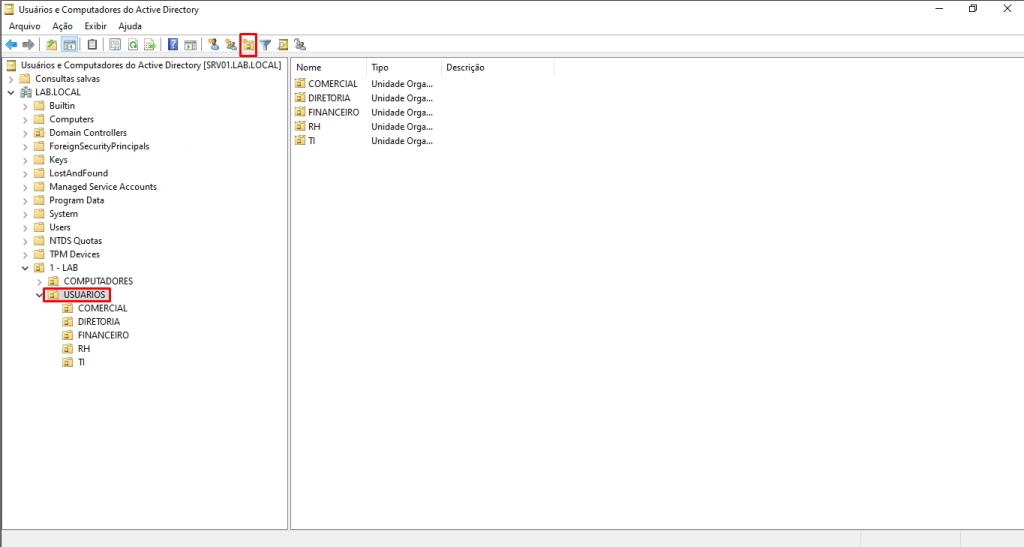Image resolution: width=1024 pixels, height=547 pixels.
Task: Select Consultas salvas in the tree
Action: [x=67, y=78]
